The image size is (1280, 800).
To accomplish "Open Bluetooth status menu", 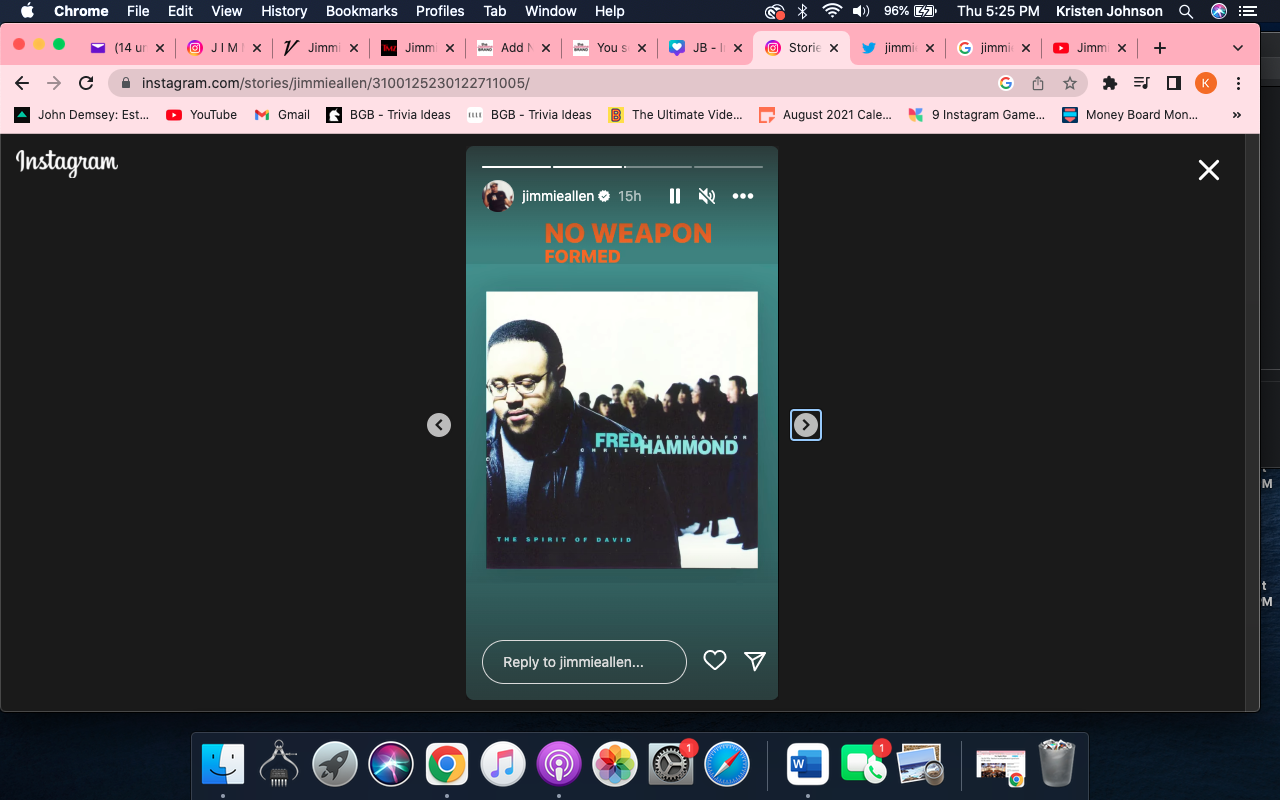I will [803, 11].
